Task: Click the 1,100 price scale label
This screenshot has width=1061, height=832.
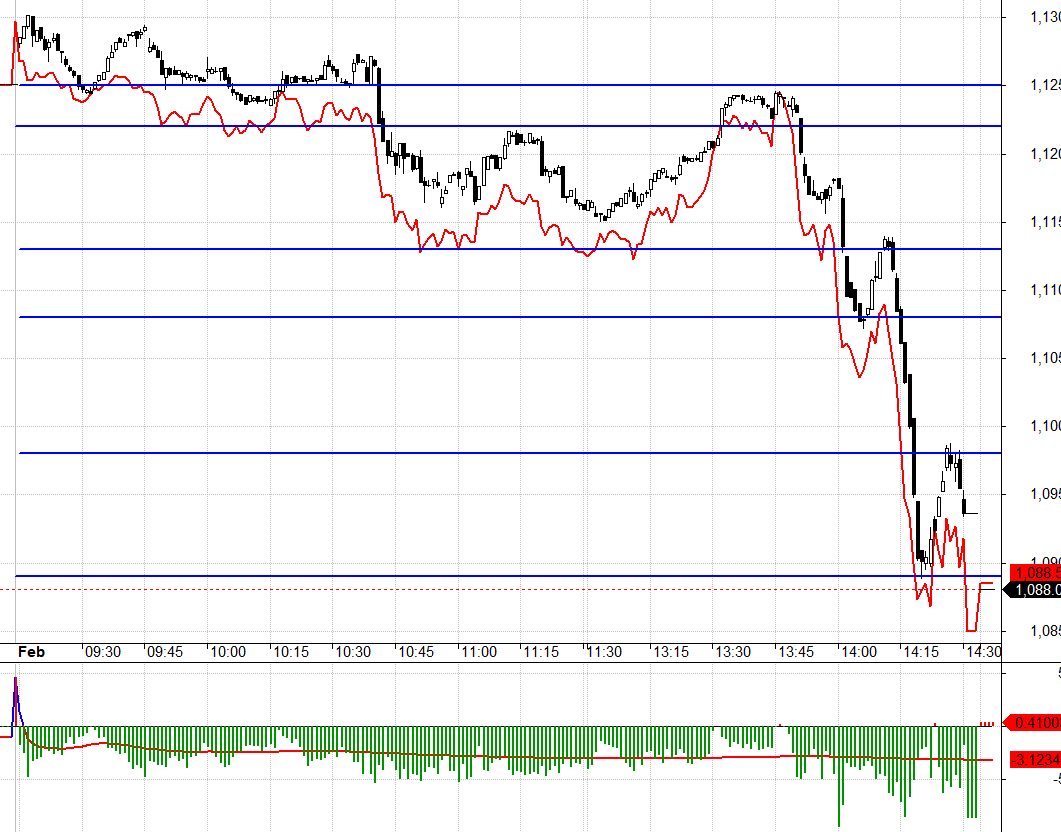Action: [1044, 426]
